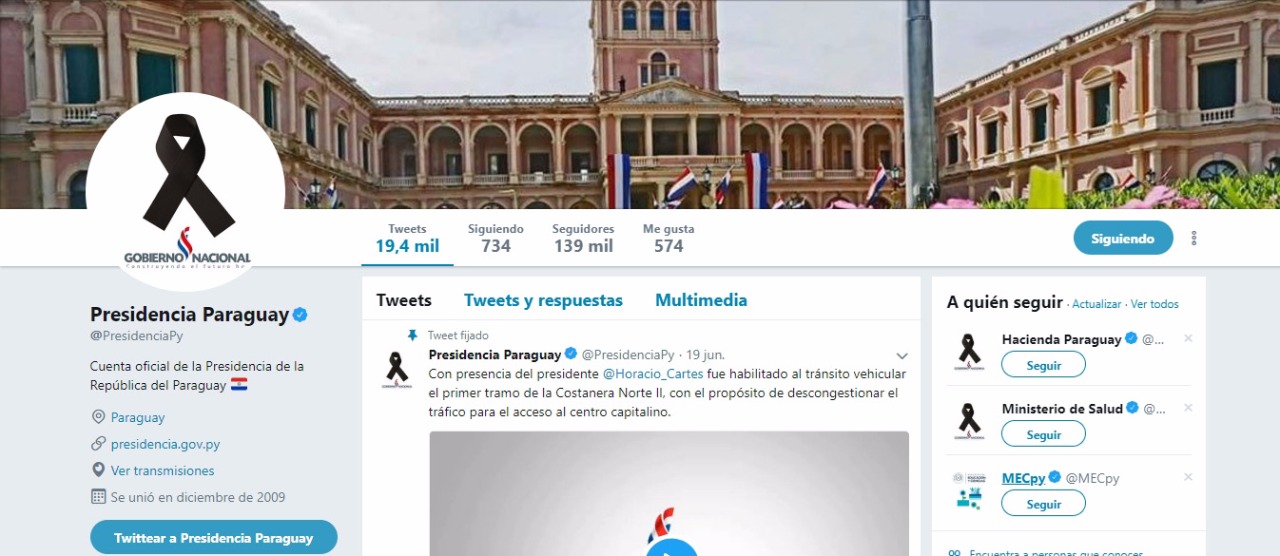Switch to the Multimedia tab

tap(701, 300)
